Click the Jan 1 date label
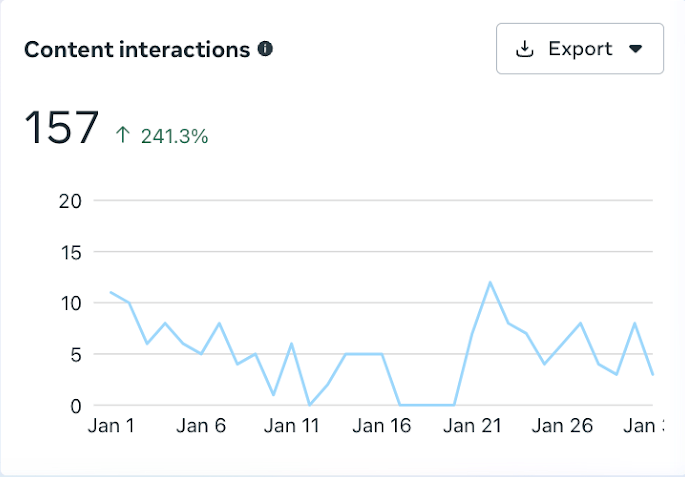Image resolution: width=689 pixels, height=477 pixels. click(x=111, y=426)
